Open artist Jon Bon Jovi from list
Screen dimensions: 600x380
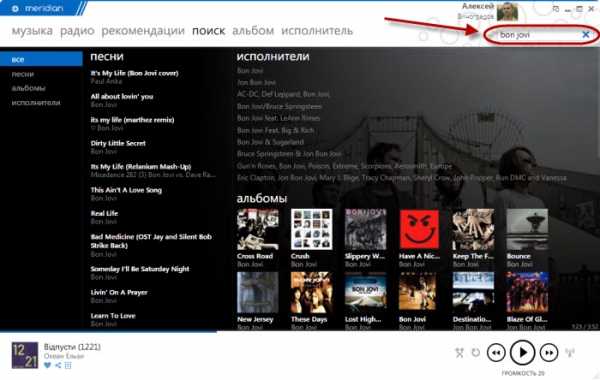(x=256, y=82)
